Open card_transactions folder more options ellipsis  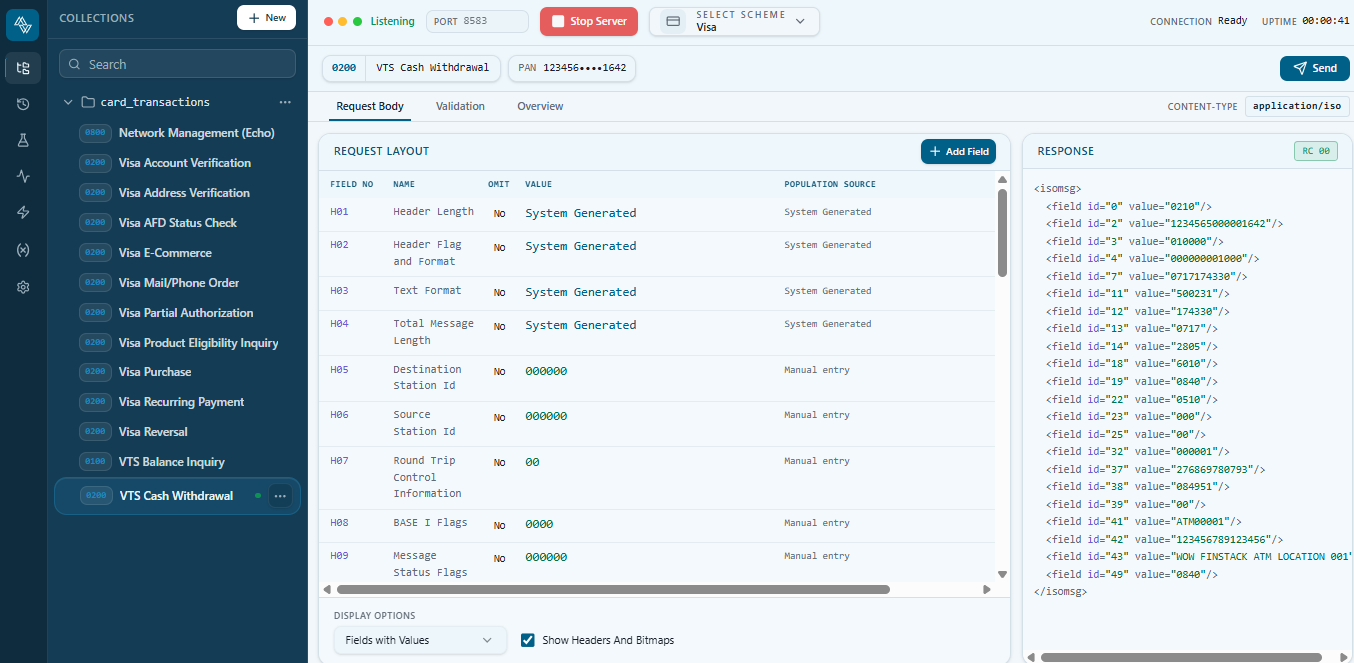(285, 102)
